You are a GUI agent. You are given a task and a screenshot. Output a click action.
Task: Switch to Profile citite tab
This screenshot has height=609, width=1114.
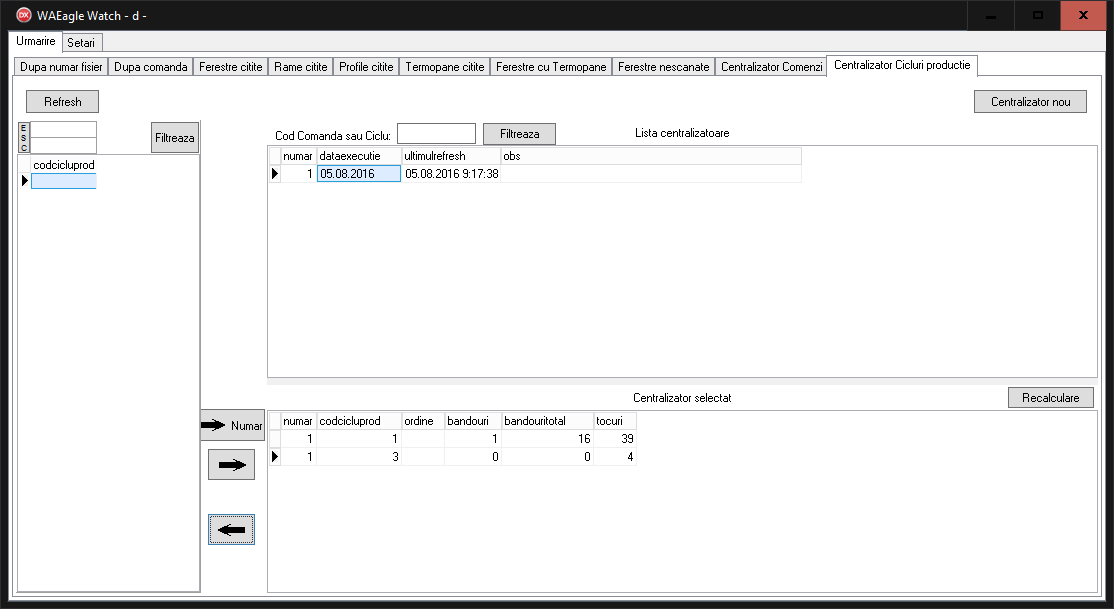[x=366, y=67]
